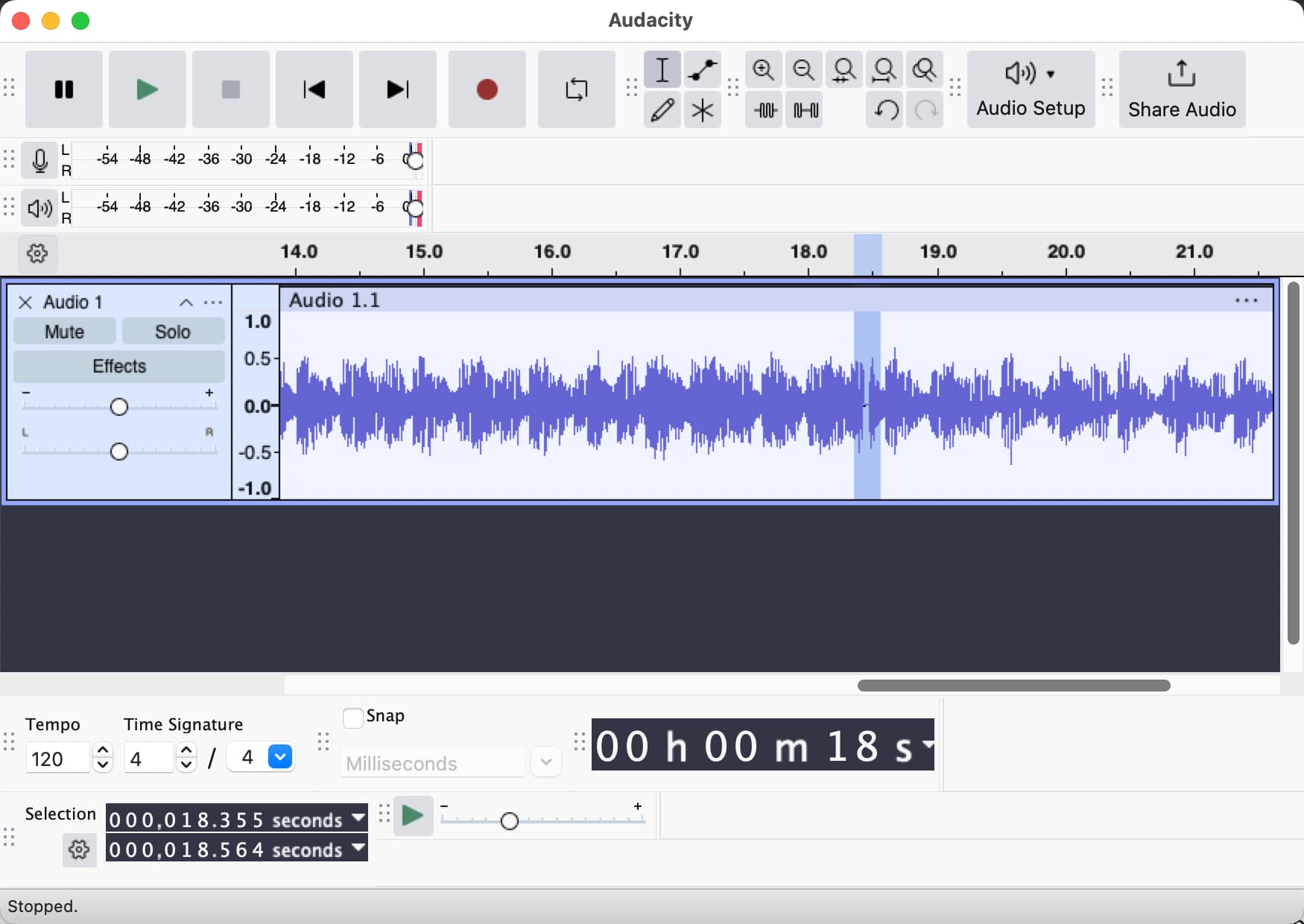
Task: Click the Audio 1 track gain slider handle
Action: tap(119, 407)
